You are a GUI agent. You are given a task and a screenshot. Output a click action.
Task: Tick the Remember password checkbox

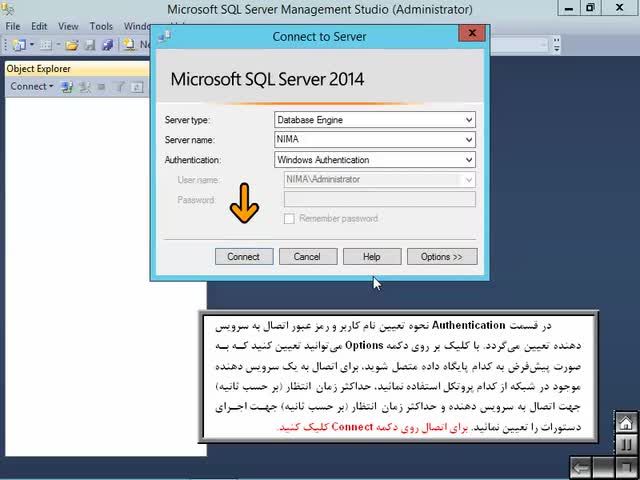(x=289, y=219)
